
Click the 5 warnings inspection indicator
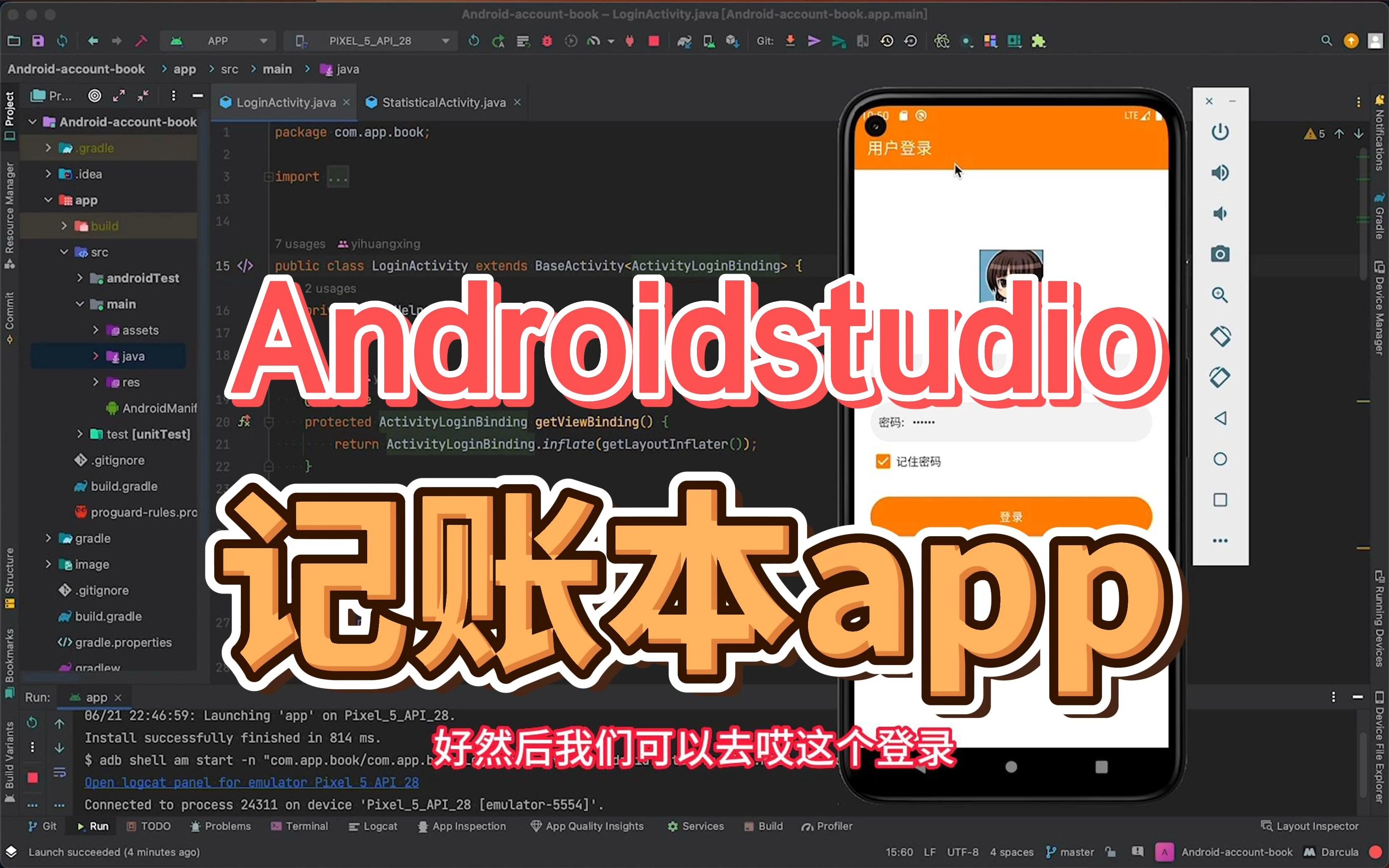(1315, 134)
